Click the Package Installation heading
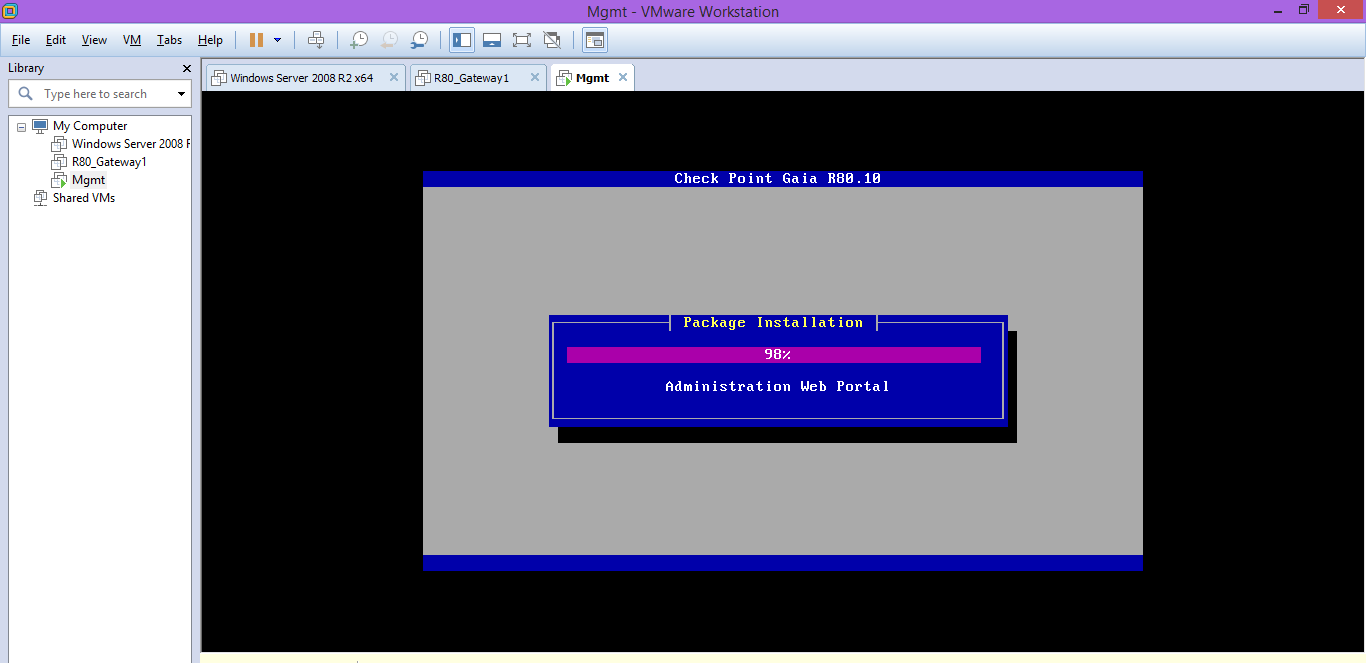 (x=773, y=323)
